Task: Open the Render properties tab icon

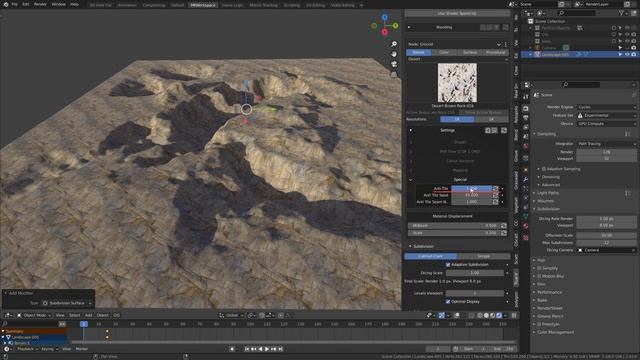Action: point(526,108)
